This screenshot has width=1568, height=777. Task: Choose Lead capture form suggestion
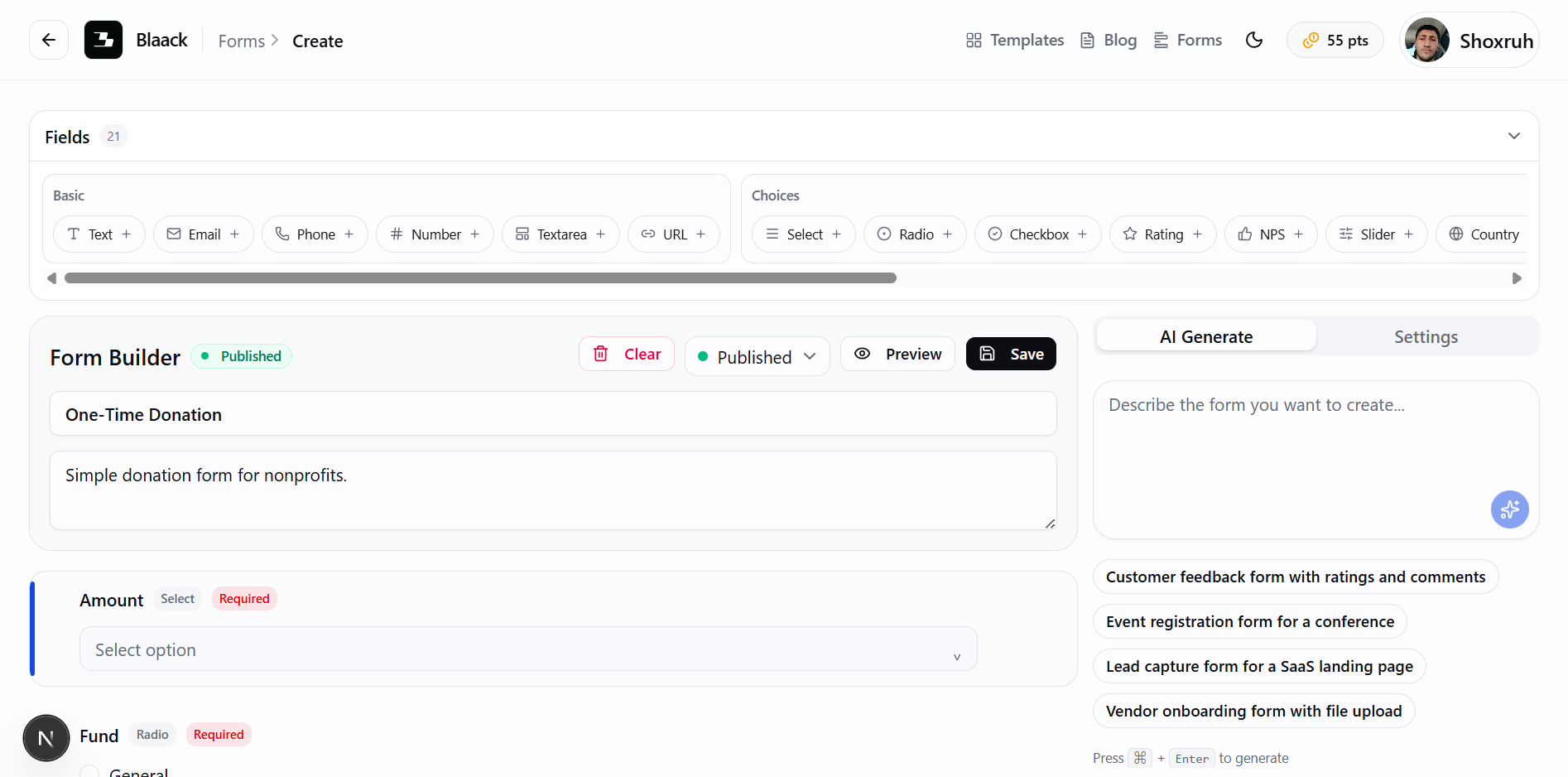click(1259, 666)
